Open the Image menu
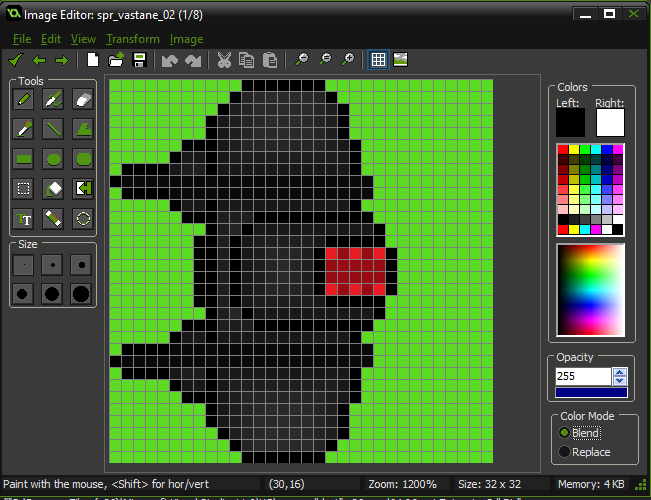This screenshot has height=500, width=651. click(x=186, y=39)
